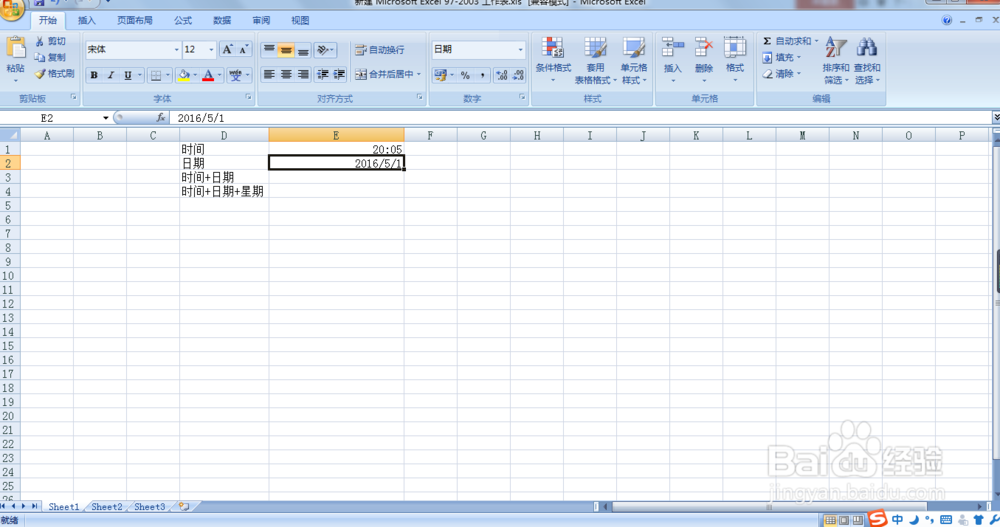This screenshot has width=1000, height=527.
Task: Toggle Bold formatting
Action: [x=94, y=75]
